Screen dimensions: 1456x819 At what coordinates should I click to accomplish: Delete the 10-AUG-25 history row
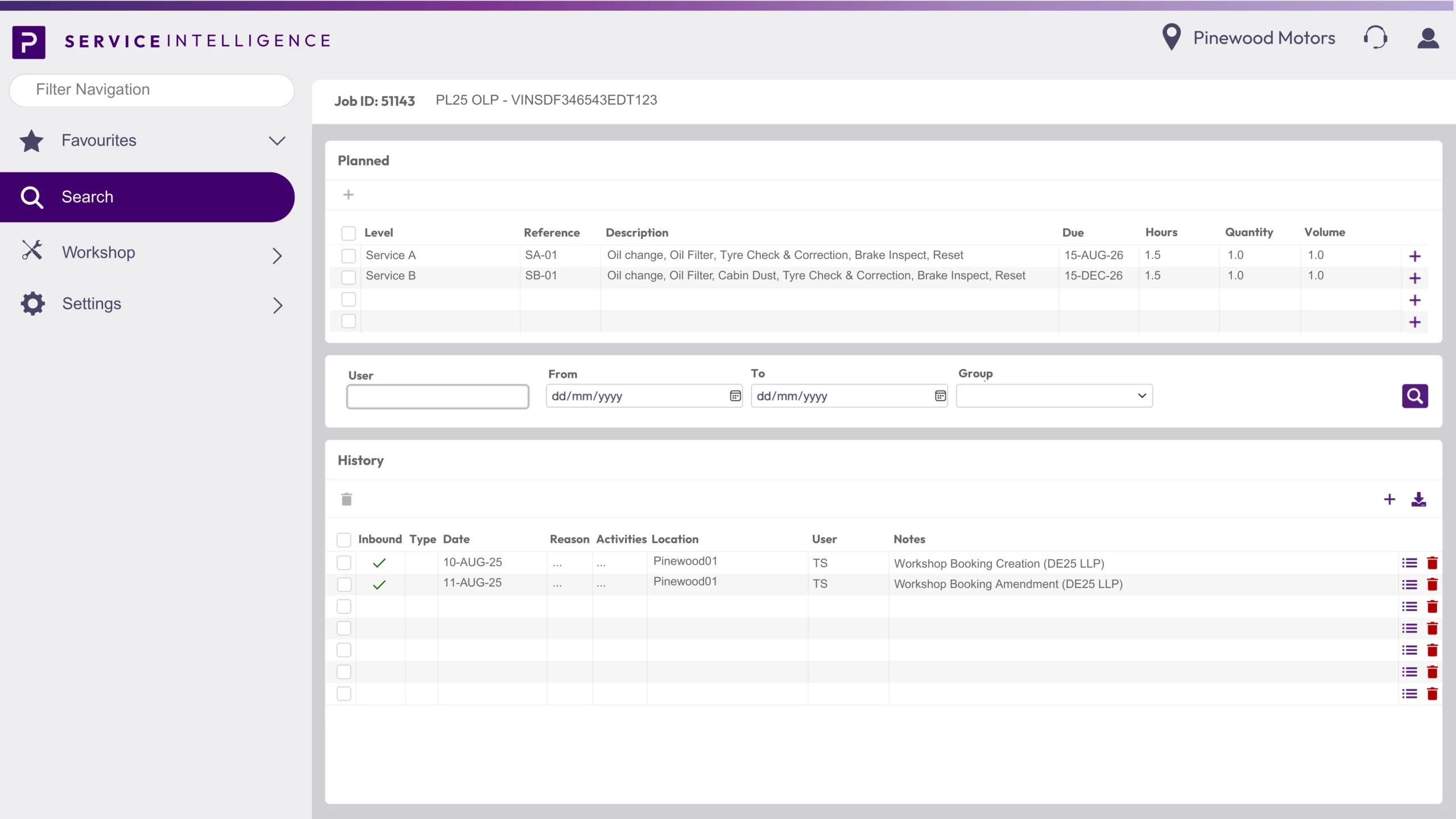(x=1432, y=563)
